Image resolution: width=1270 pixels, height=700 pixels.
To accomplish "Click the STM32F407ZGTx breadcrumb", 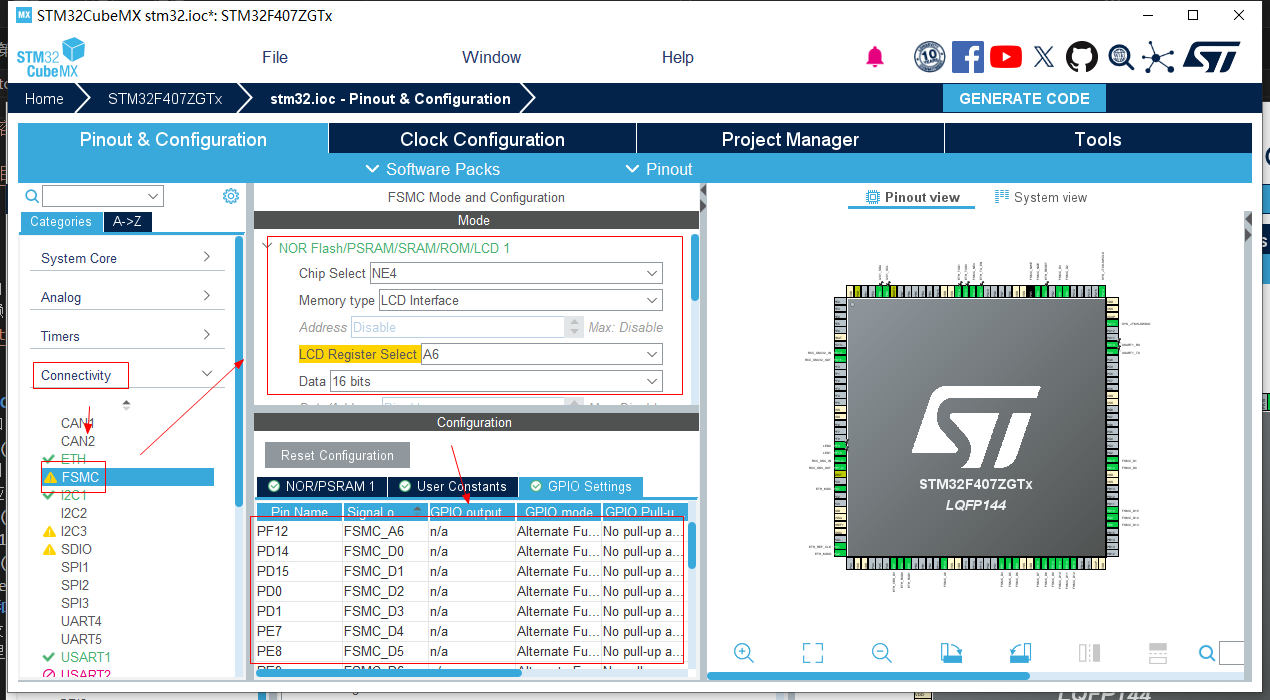I will pyautogui.click(x=164, y=98).
